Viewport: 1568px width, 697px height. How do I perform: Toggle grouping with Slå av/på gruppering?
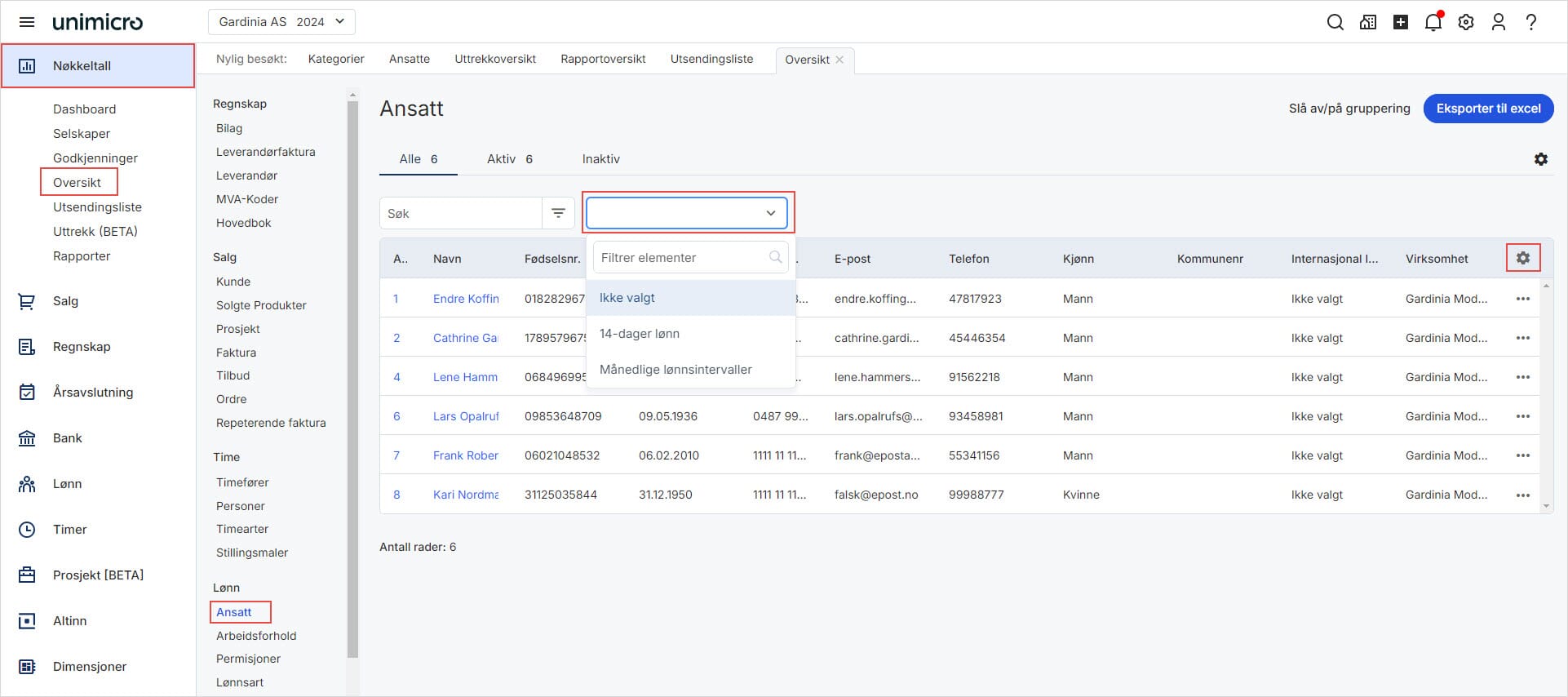1349,109
